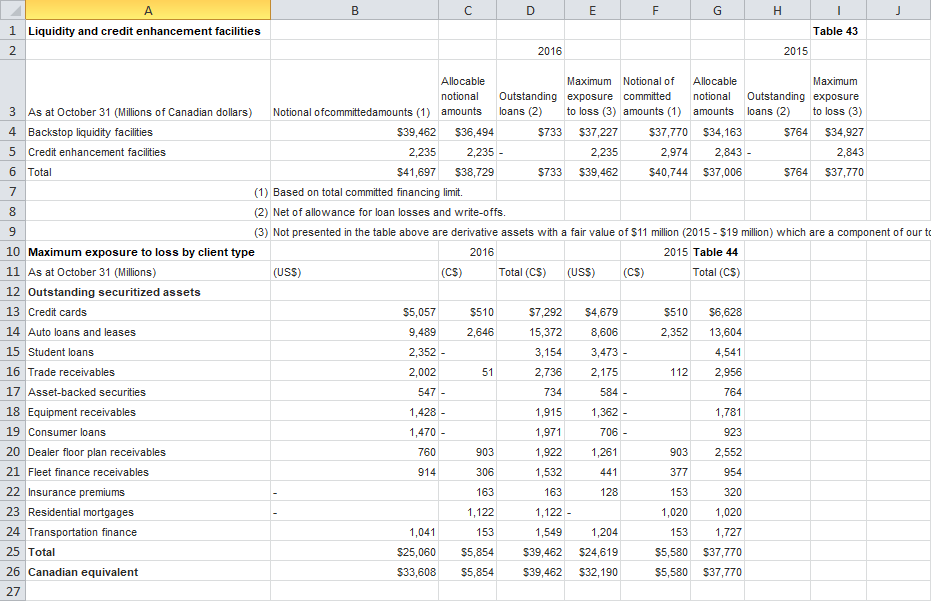This screenshot has height=601, width=931.
Task: Select row 25 header
Action: click(x=12, y=552)
